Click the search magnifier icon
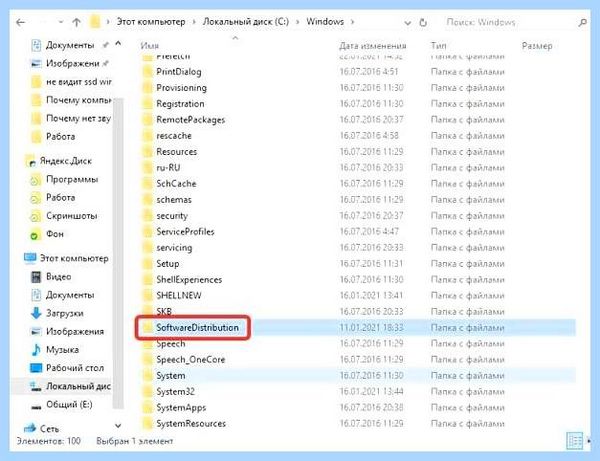 click(582, 23)
